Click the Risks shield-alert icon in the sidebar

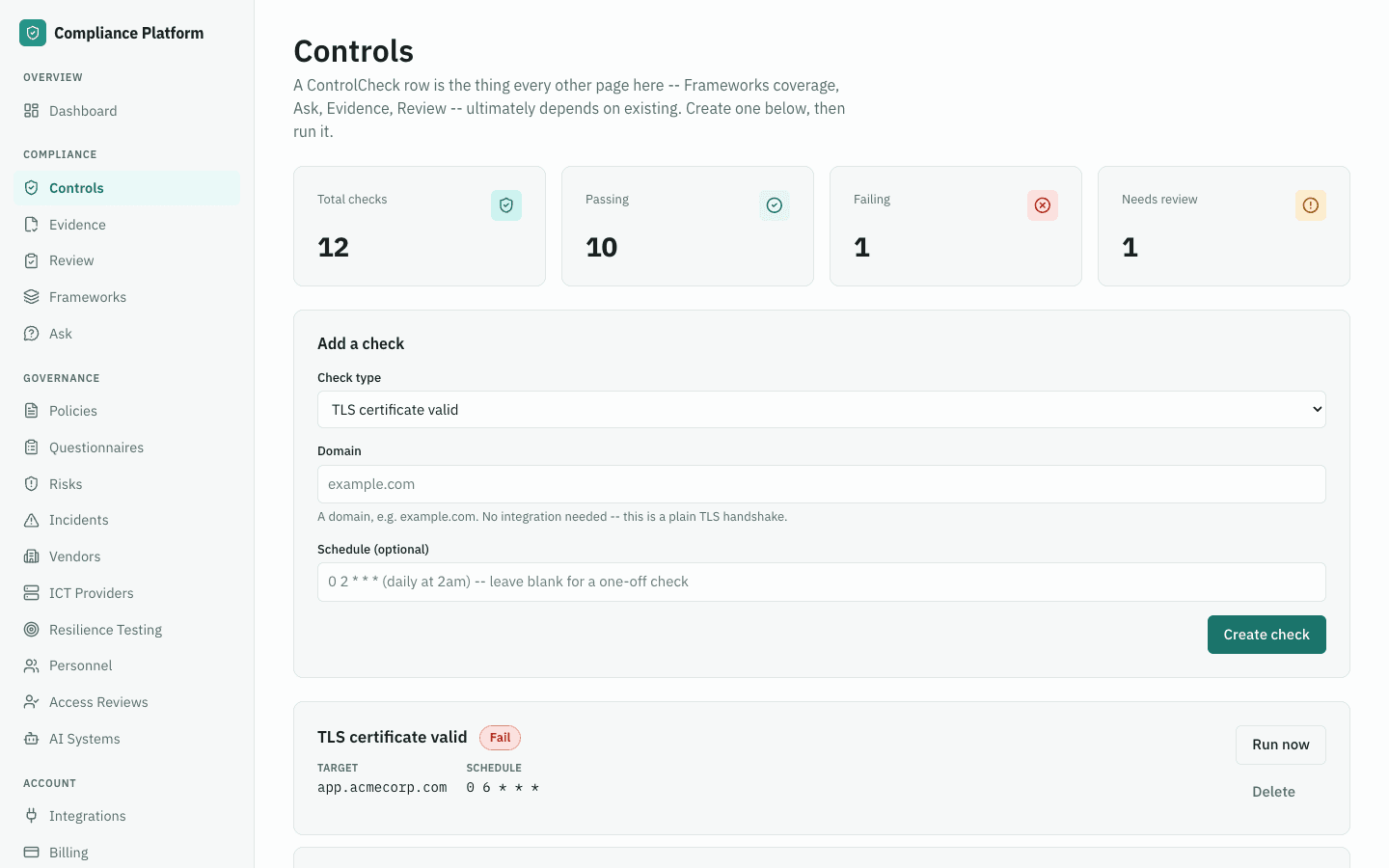click(32, 484)
